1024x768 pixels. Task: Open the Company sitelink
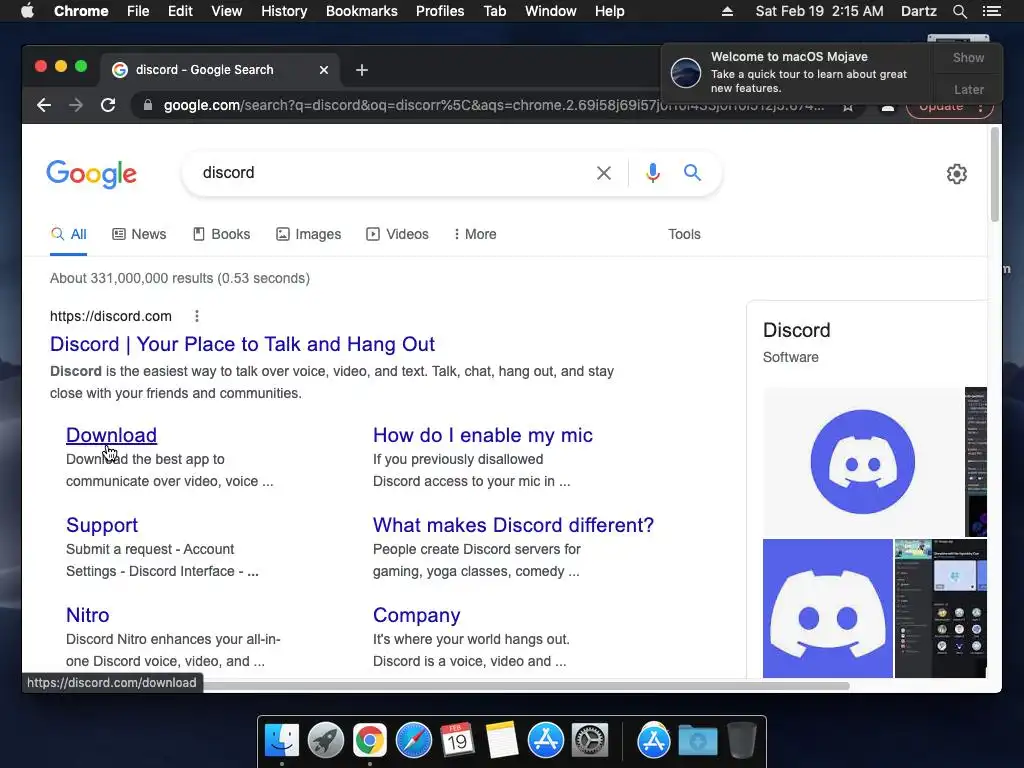[417, 615]
